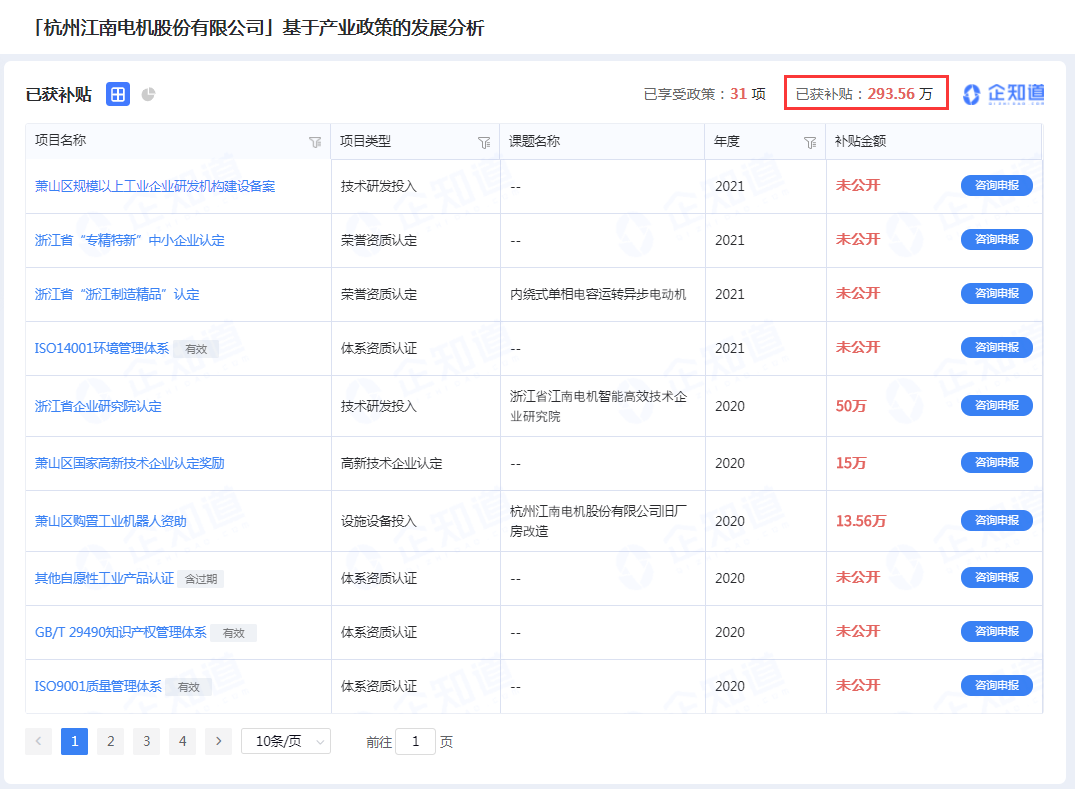Screen dimensions: 1075x789
Task: Click the 有效 tag on ISO9001 row
Action: [x=189, y=687]
